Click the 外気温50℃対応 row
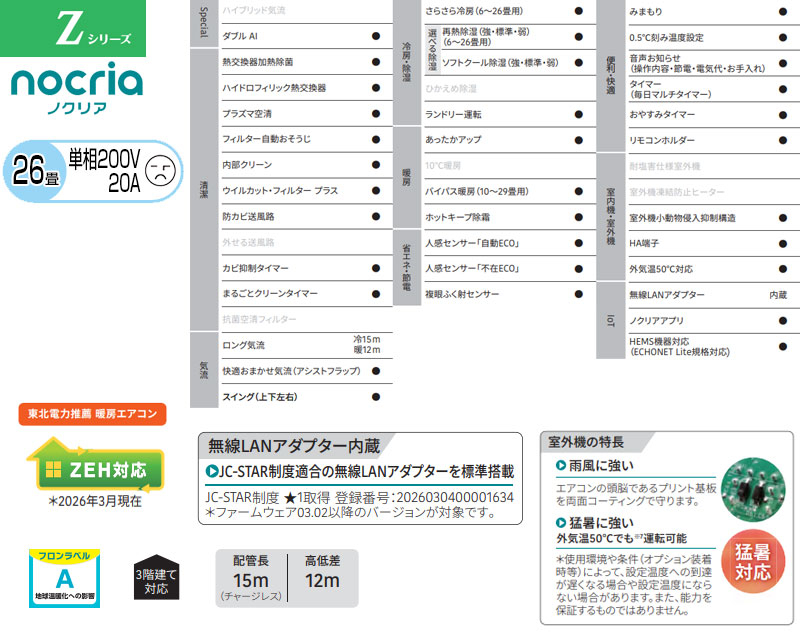 [x=713, y=269]
